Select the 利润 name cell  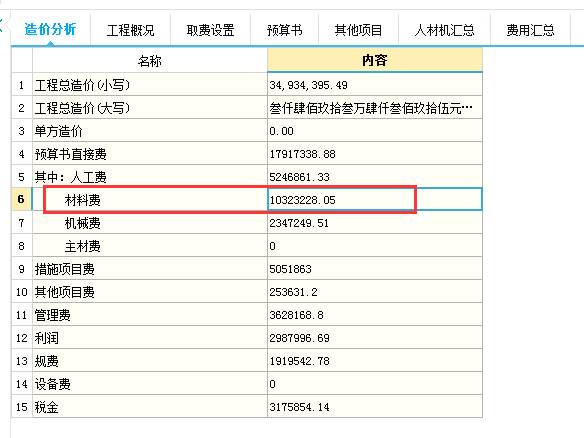[x=150, y=338]
